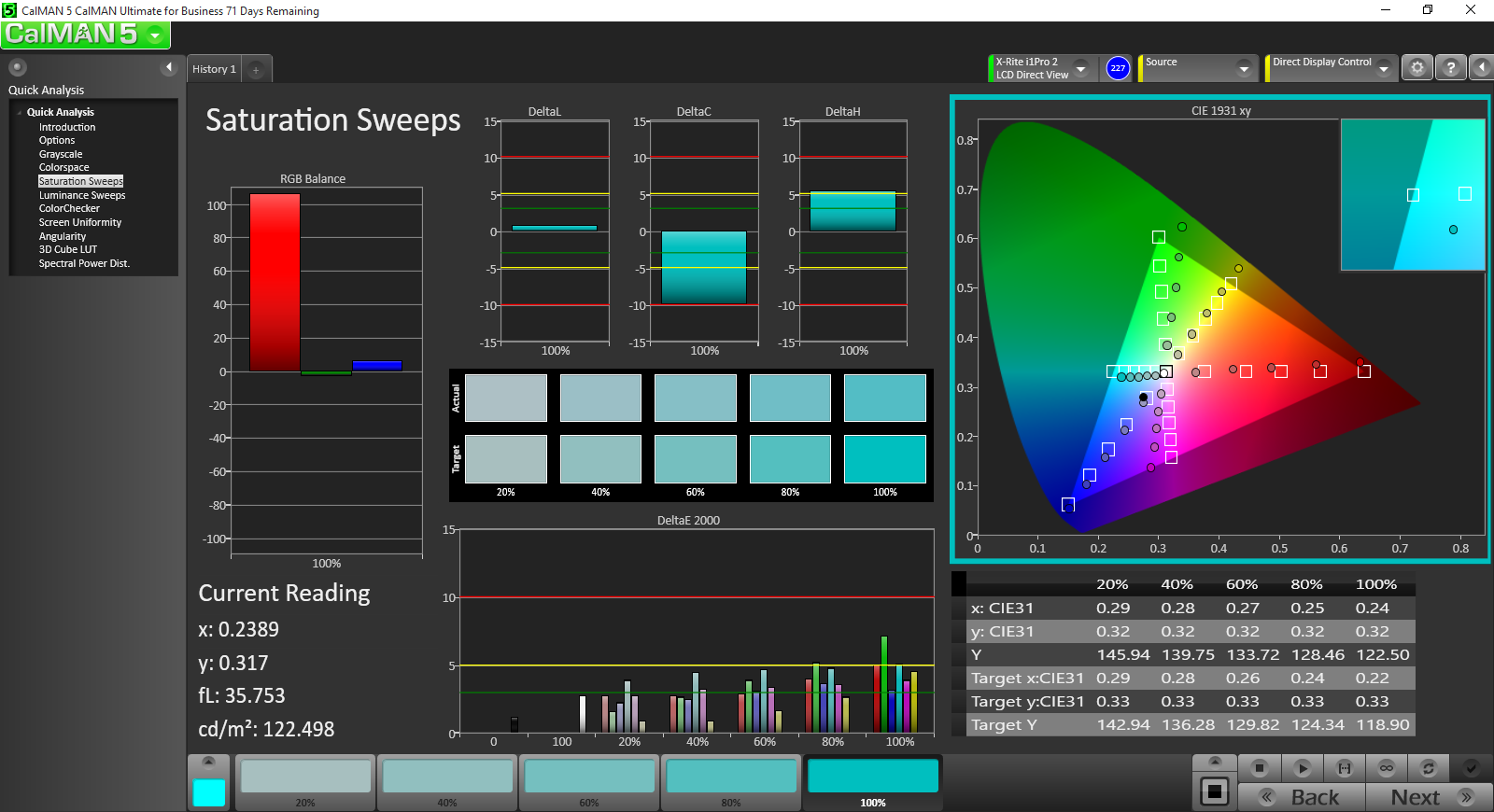Click the Y value 145.94 in the table
Viewport: 1494px width, 812px height.
1123,655
